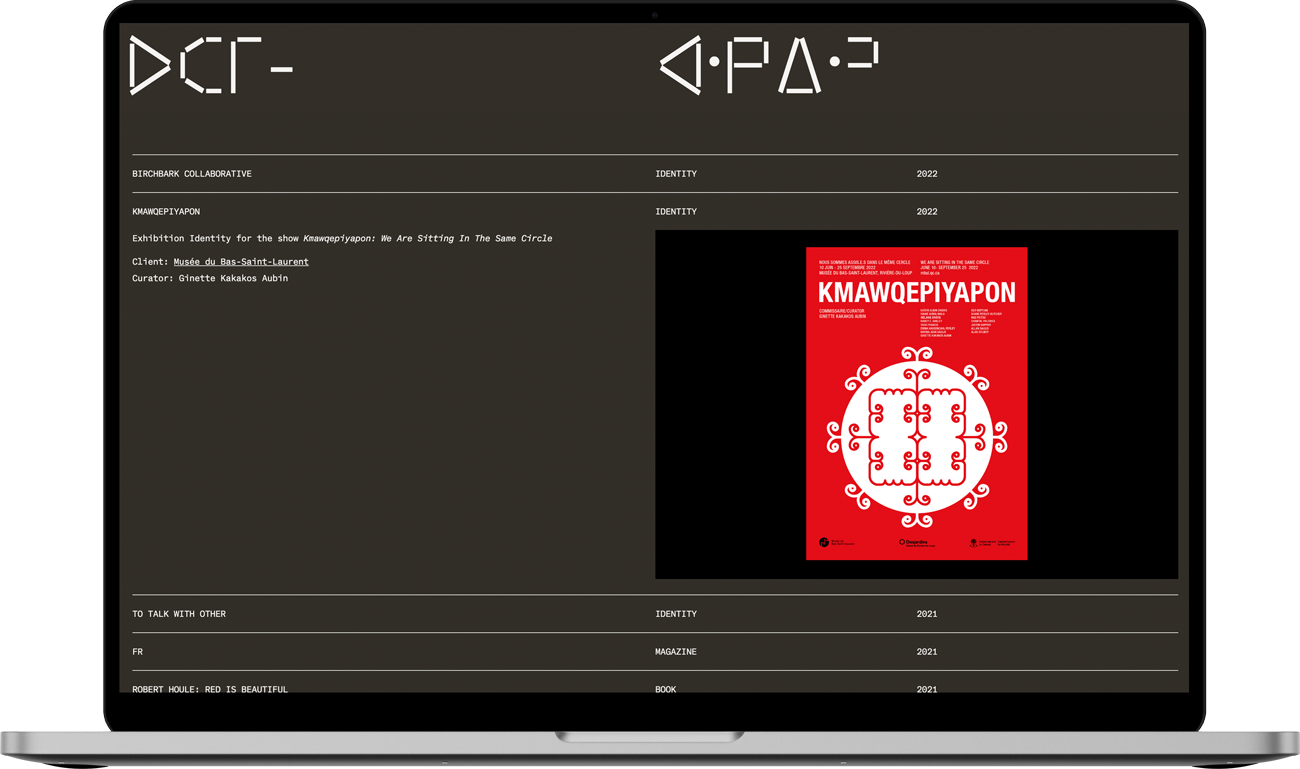This screenshot has width=1300, height=769.
Task: Expand the FR magazine project row
Action: 655,652
